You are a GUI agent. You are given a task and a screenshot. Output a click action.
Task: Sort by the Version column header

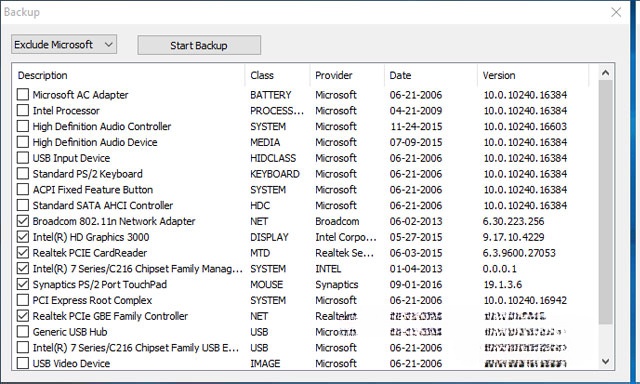[498, 75]
